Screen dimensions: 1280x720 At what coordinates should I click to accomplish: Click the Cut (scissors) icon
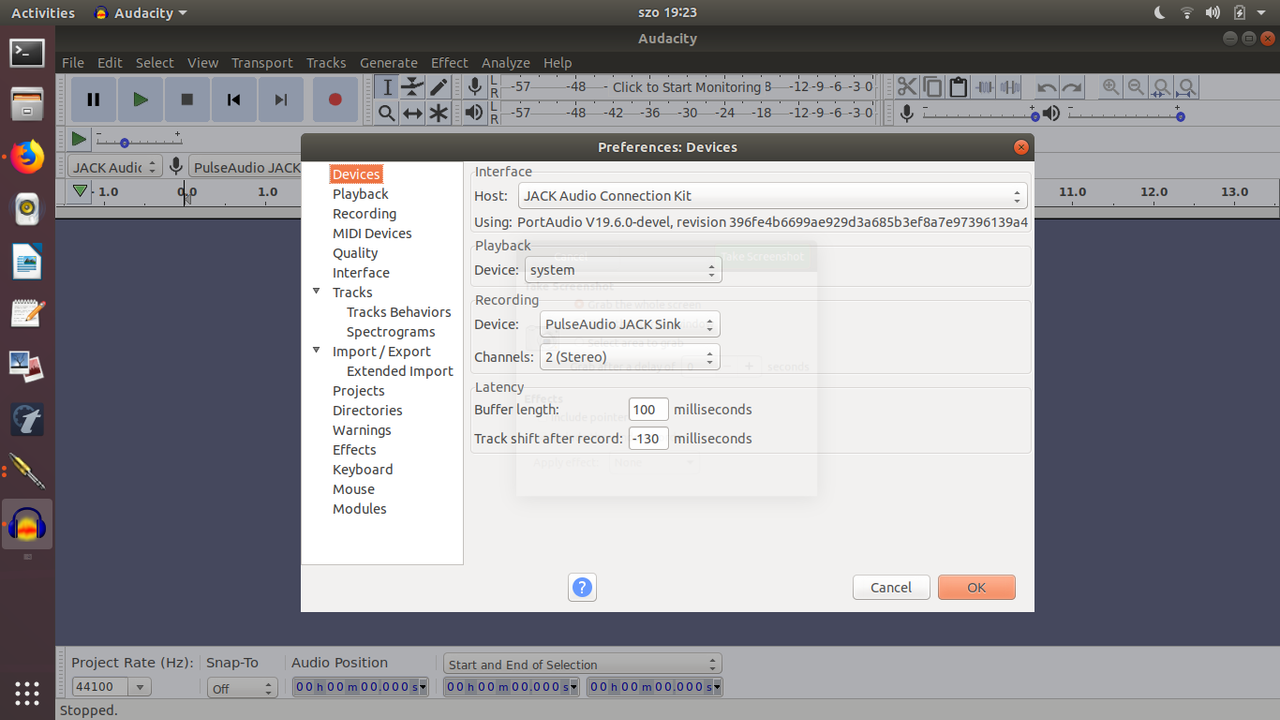click(x=907, y=87)
